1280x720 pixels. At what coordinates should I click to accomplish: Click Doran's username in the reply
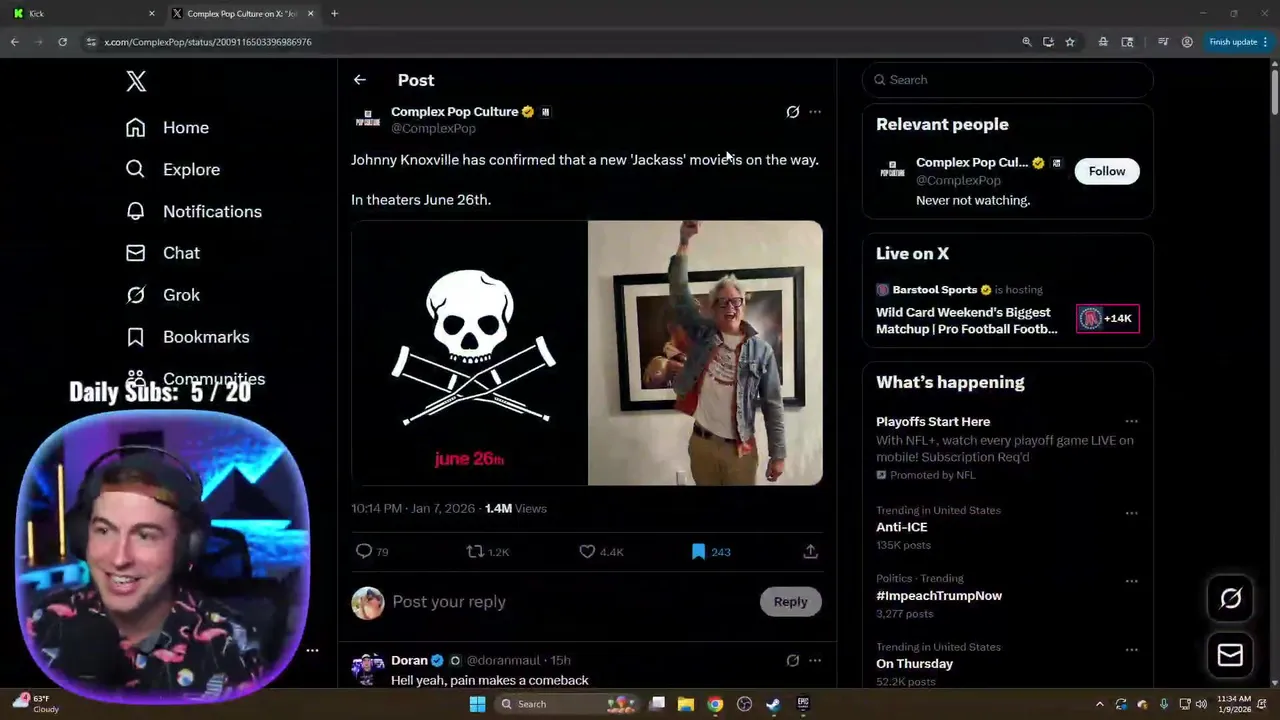(x=409, y=661)
